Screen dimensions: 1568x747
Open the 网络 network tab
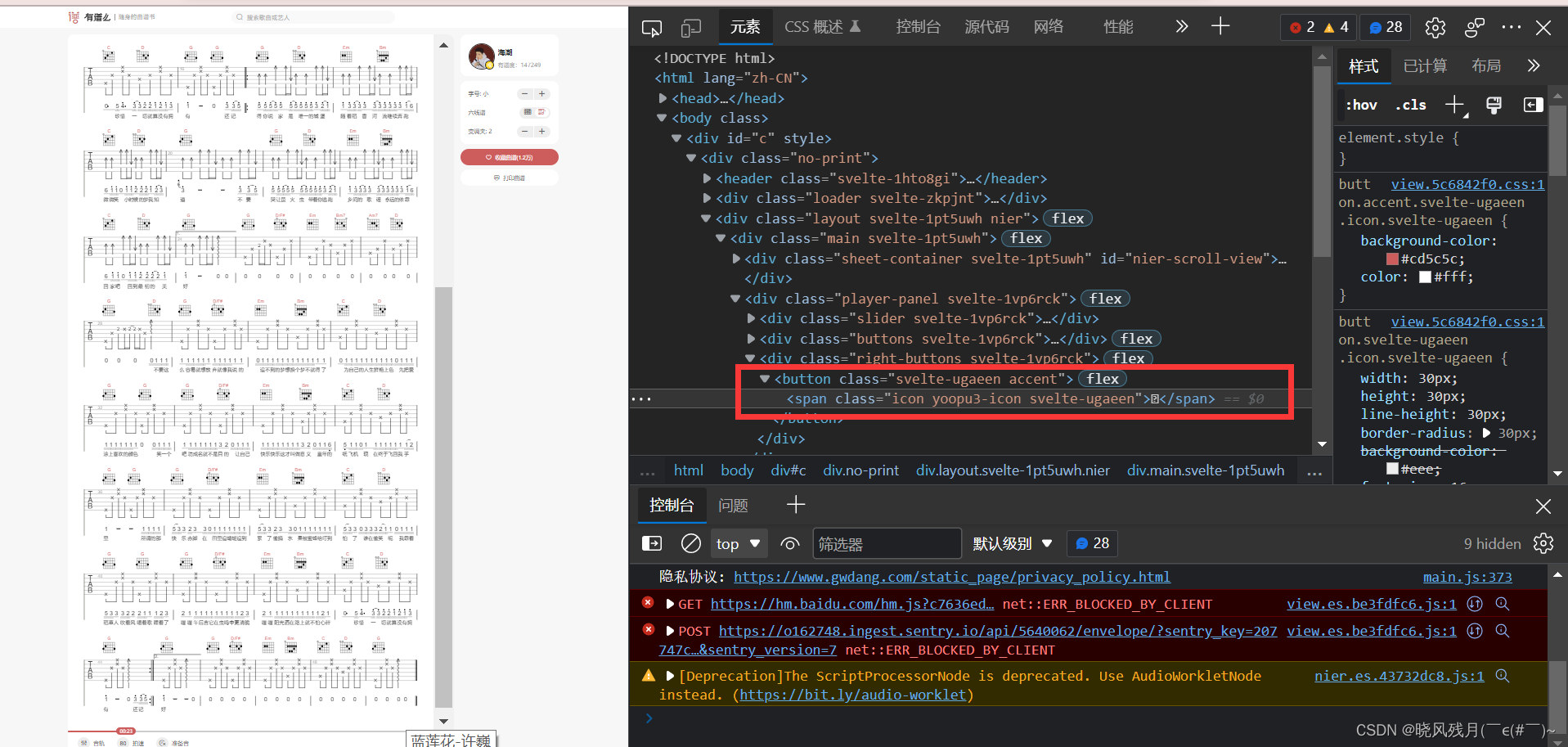(1049, 27)
